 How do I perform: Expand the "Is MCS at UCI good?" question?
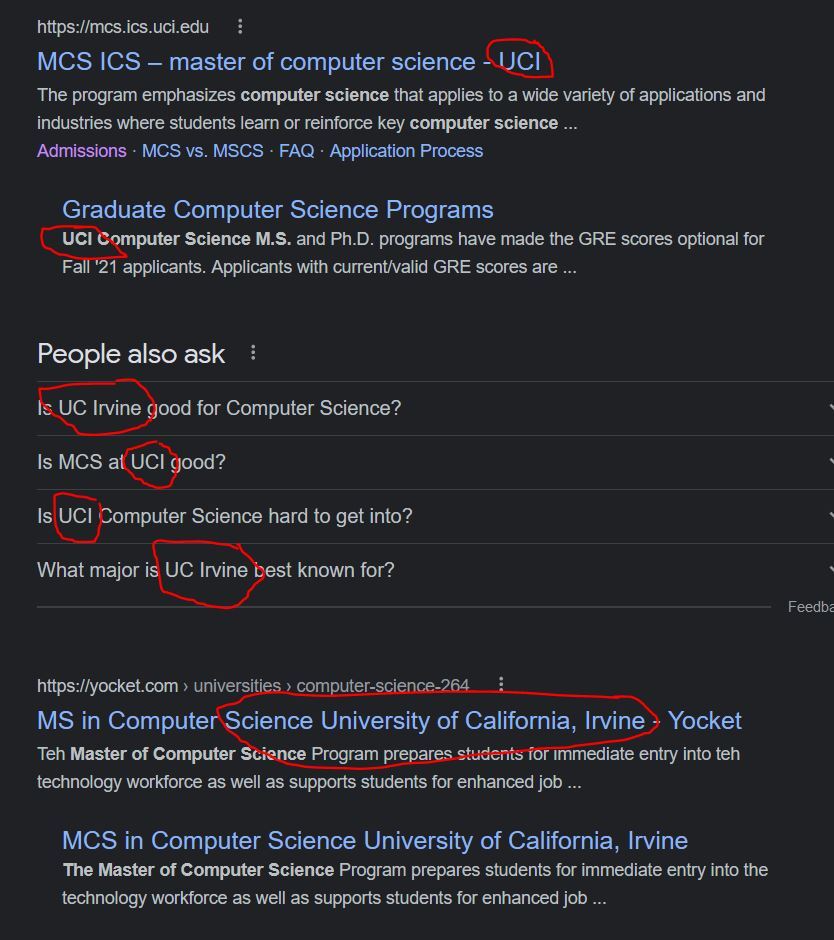131,462
